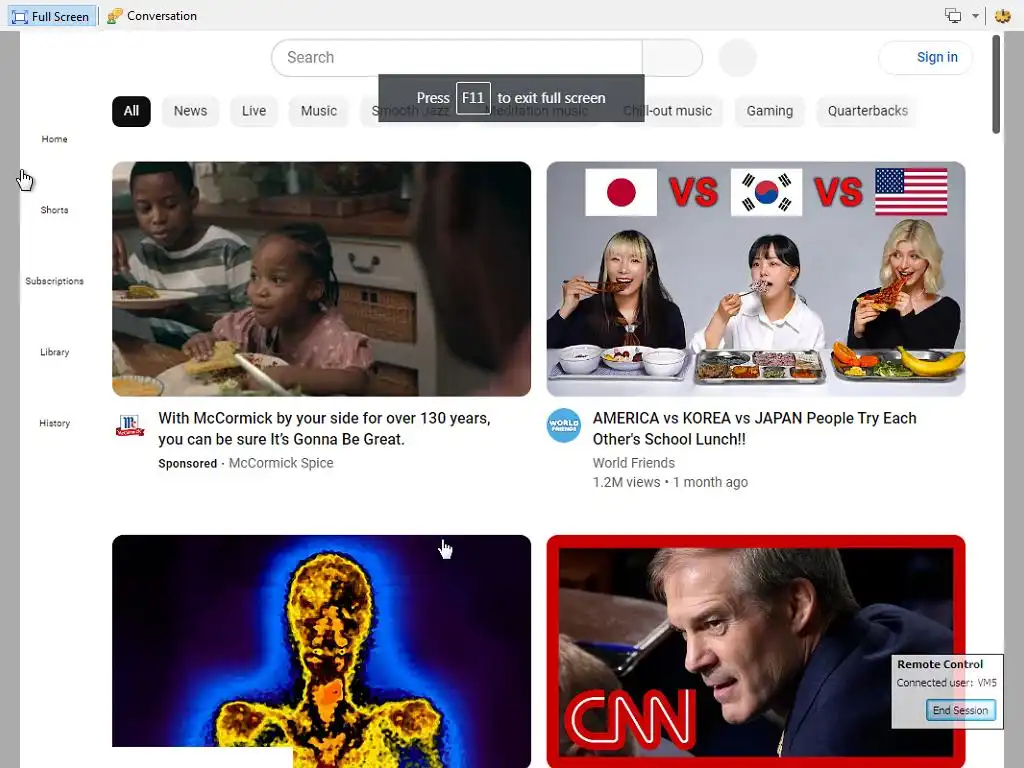Select the News filter chip

[190, 111]
